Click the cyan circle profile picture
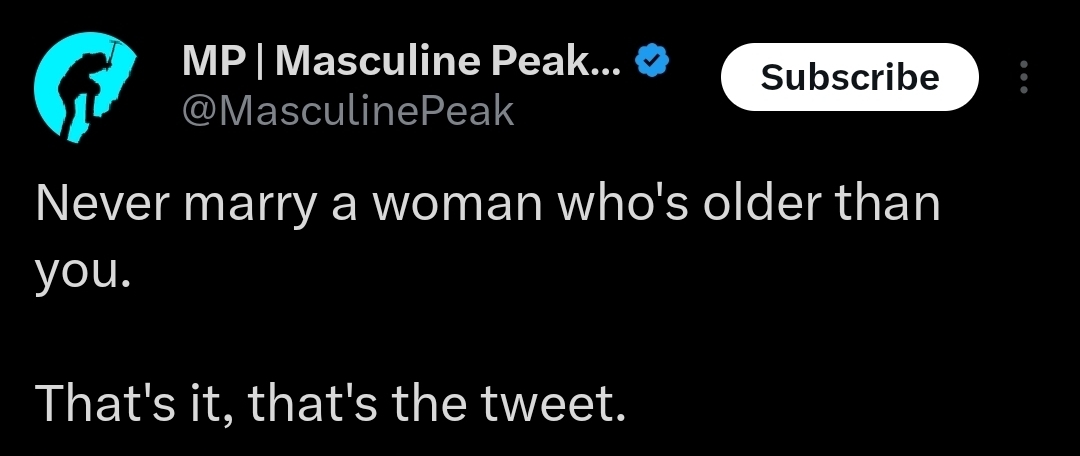This screenshot has height=456, width=1080. click(85, 88)
